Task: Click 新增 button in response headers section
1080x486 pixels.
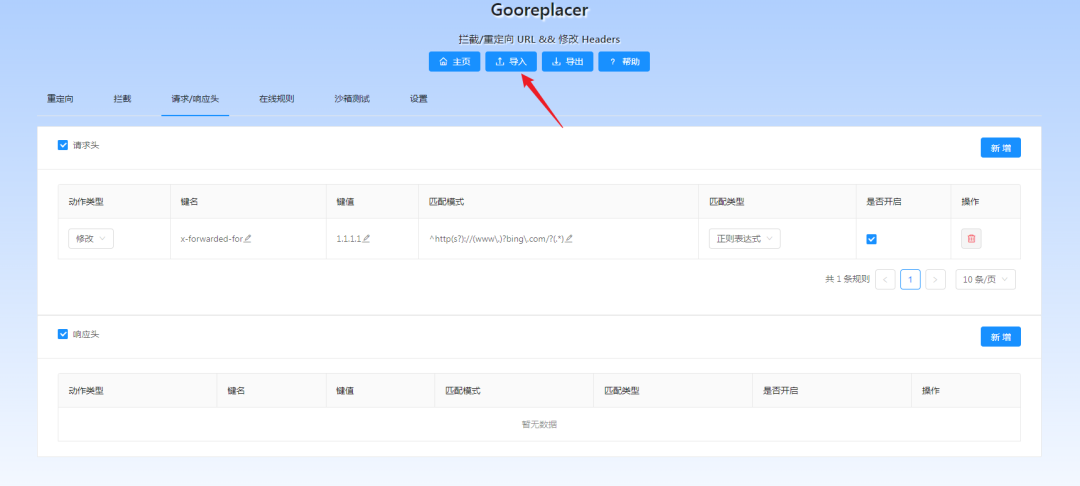Action: 1000,337
